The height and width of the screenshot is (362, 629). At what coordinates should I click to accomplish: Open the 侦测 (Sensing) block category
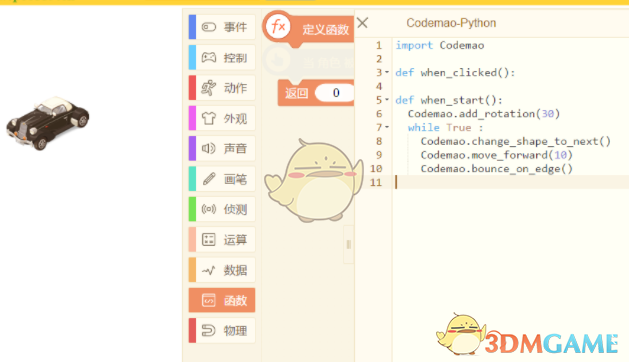tap(222, 209)
